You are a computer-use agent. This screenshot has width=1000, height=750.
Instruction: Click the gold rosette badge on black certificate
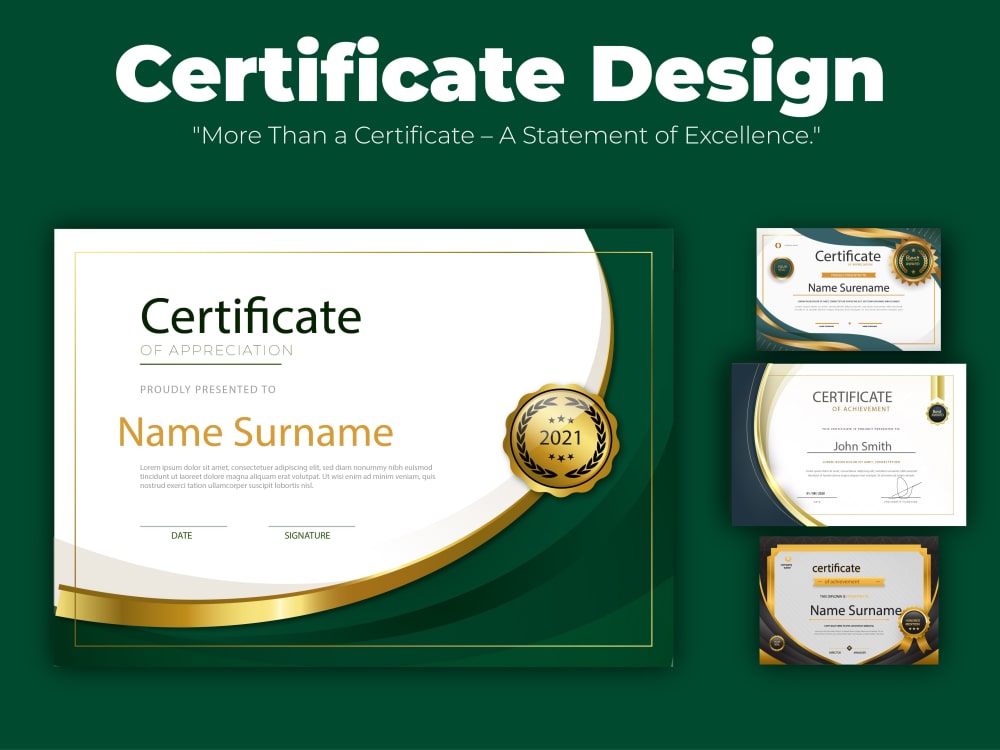point(915,629)
